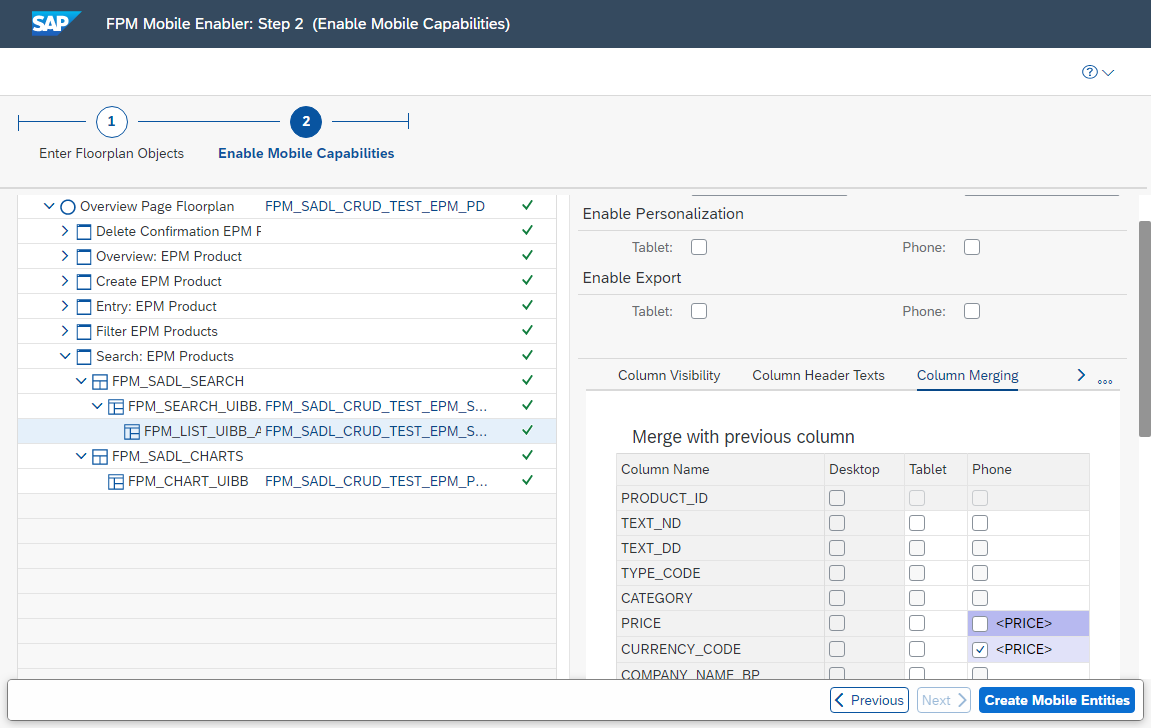Open the overflow dots menu near the tabs
The height and width of the screenshot is (728, 1151).
click(1105, 381)
